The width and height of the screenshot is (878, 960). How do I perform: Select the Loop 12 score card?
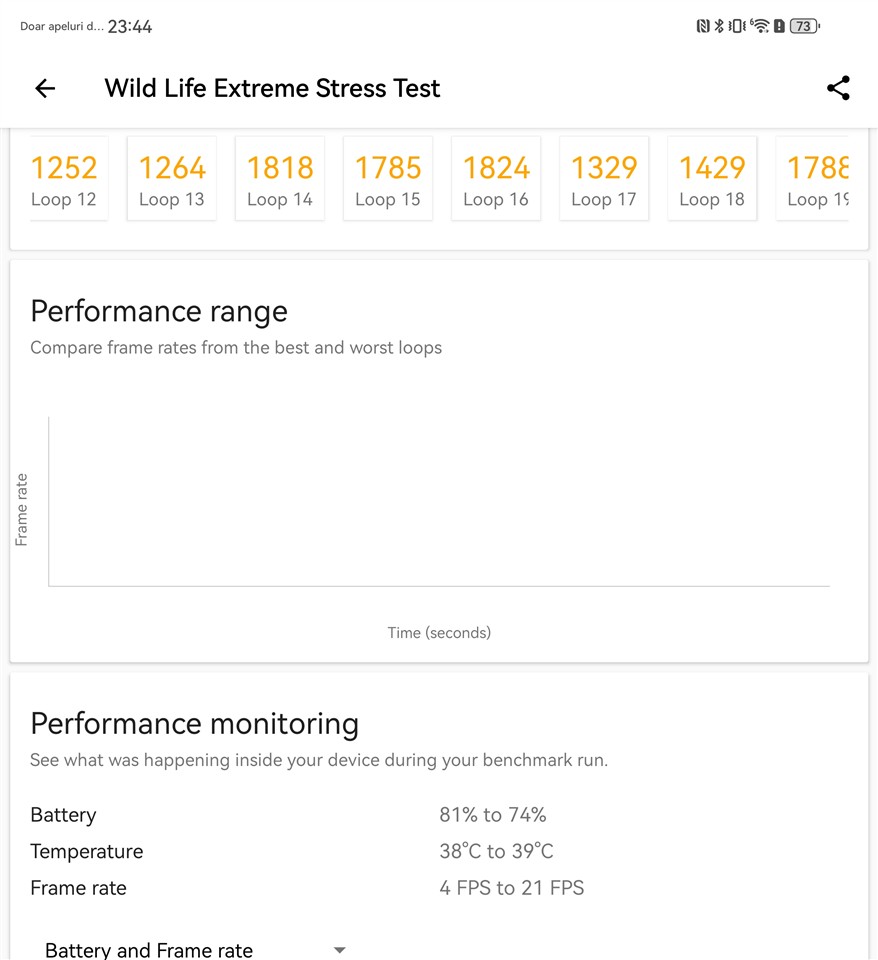point(66,179)
